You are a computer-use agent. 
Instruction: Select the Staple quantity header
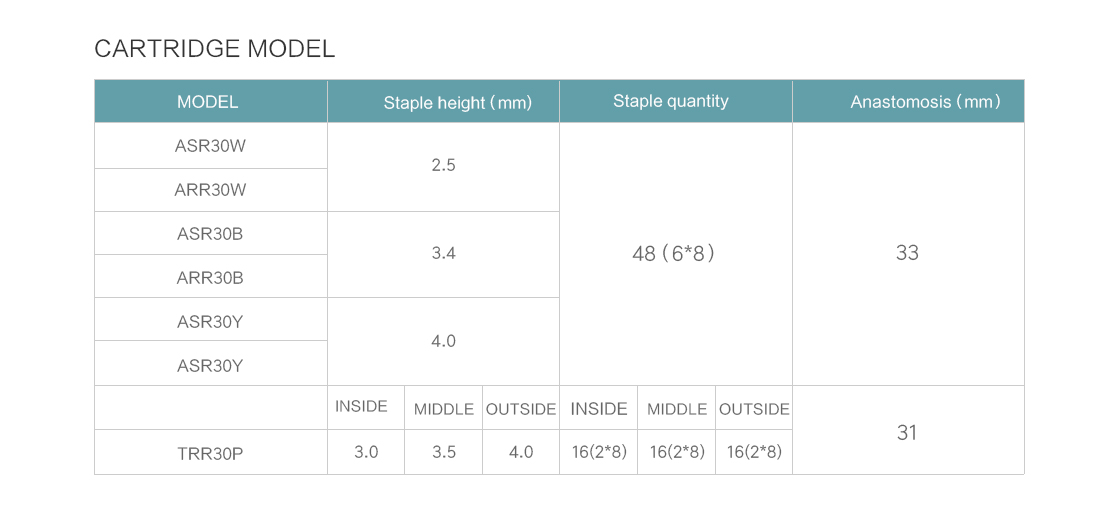click(676, 102)
